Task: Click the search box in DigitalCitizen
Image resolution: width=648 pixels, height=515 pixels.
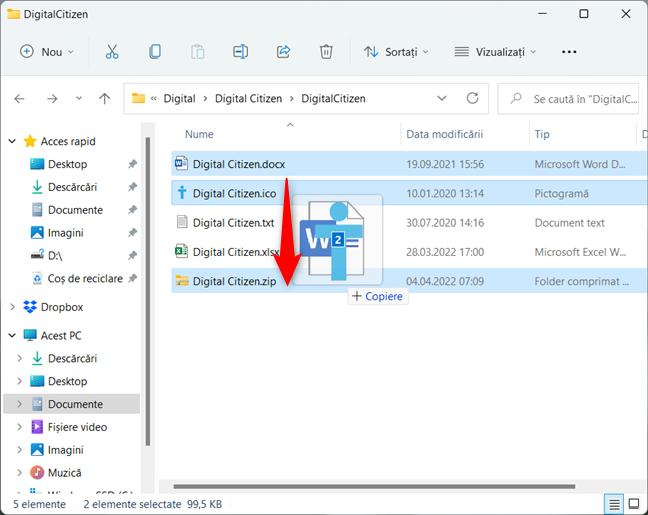Action: click(x=568, y=99)
